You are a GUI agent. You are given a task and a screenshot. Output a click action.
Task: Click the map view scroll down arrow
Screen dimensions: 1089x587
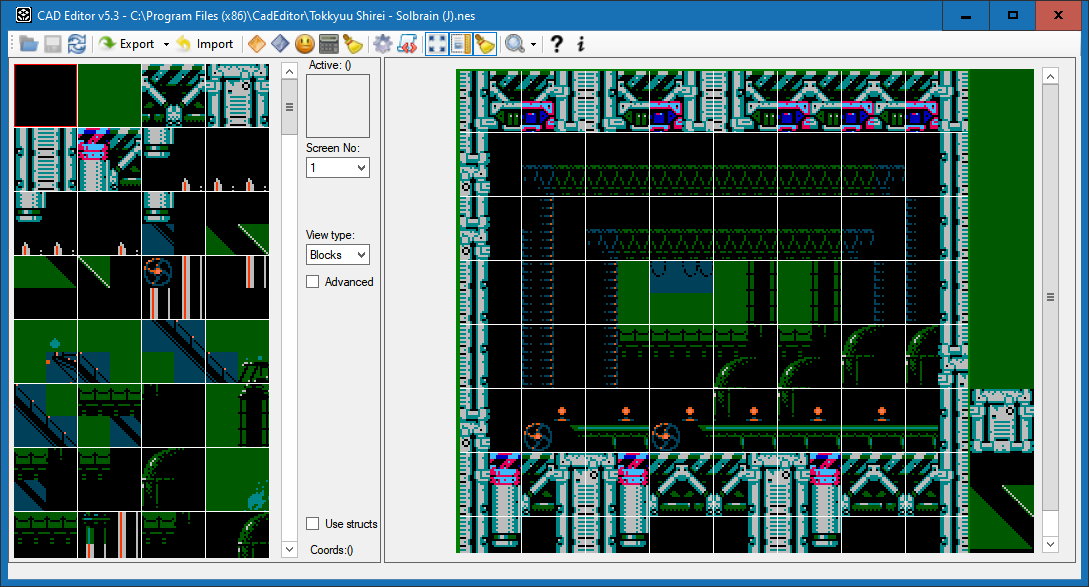click(x=1050, y=545)
